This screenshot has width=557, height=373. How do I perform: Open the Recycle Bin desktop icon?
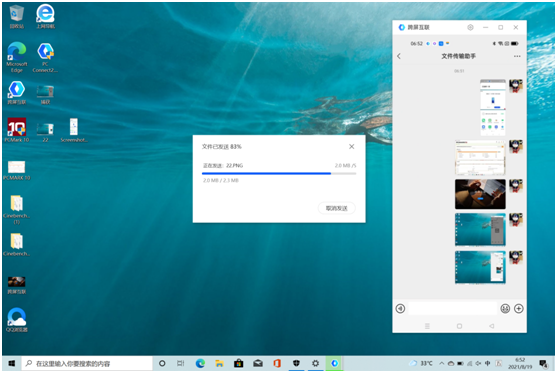[16, 16]
